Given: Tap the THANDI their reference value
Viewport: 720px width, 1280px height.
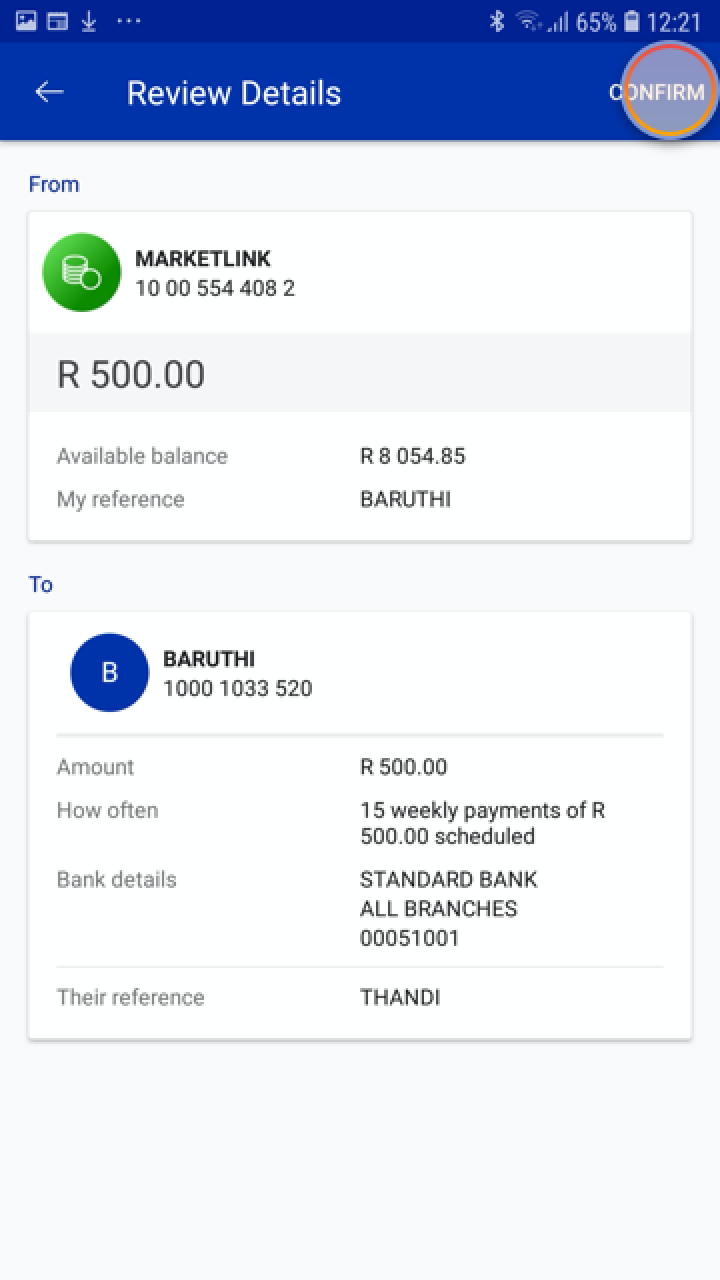Looking at the screenshot, I should click(x=400, y=997).
